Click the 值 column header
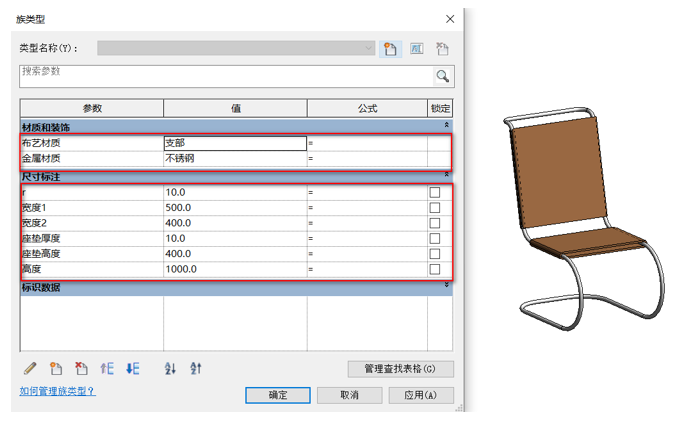Image resolution: width=682 pixels, height=422 pixels. pos(235,108)
